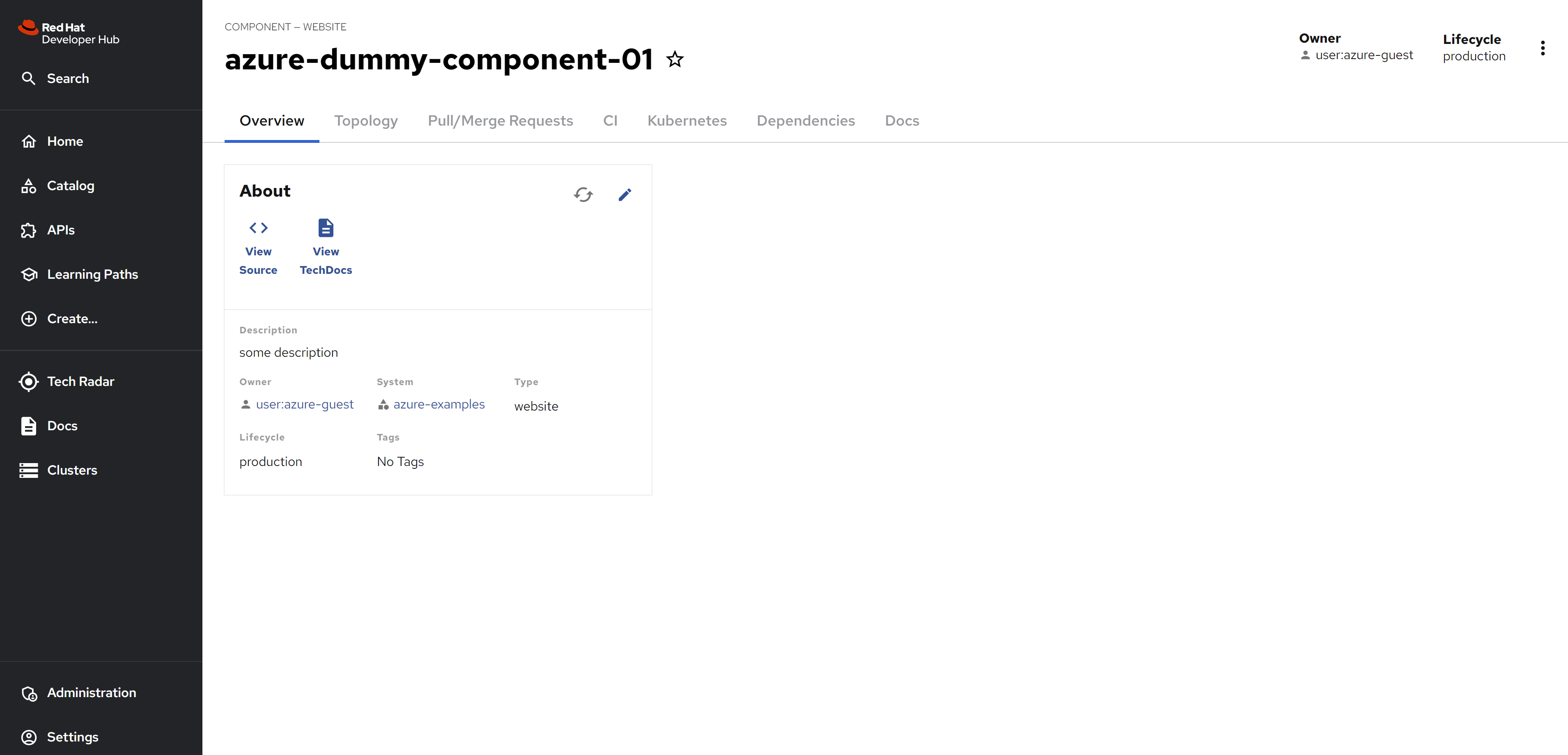Go to Home in sidebar

click(64, 141)
